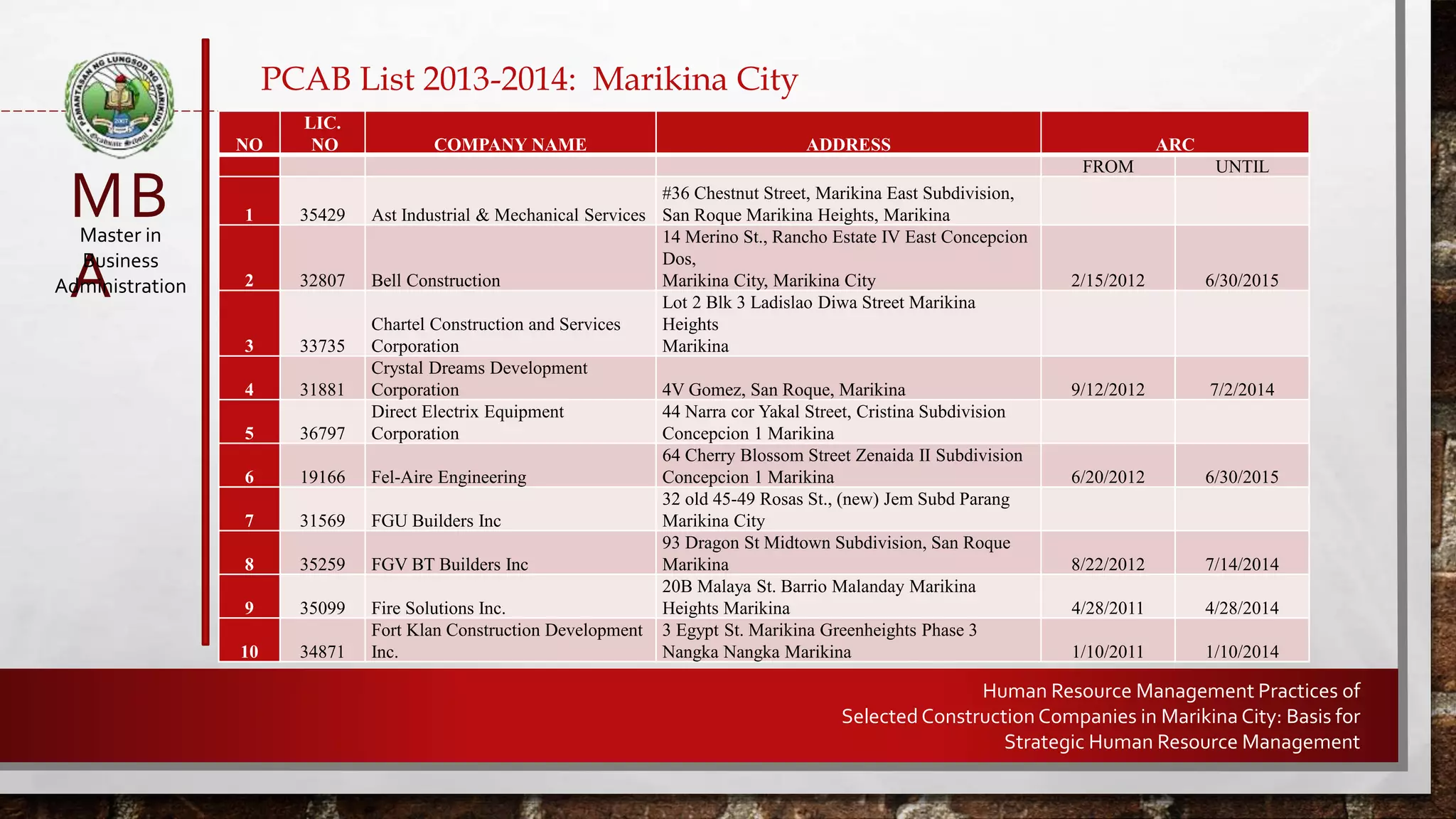Click the 7/14/2014 until date
1456x819 pixels.
[1241, 564]
